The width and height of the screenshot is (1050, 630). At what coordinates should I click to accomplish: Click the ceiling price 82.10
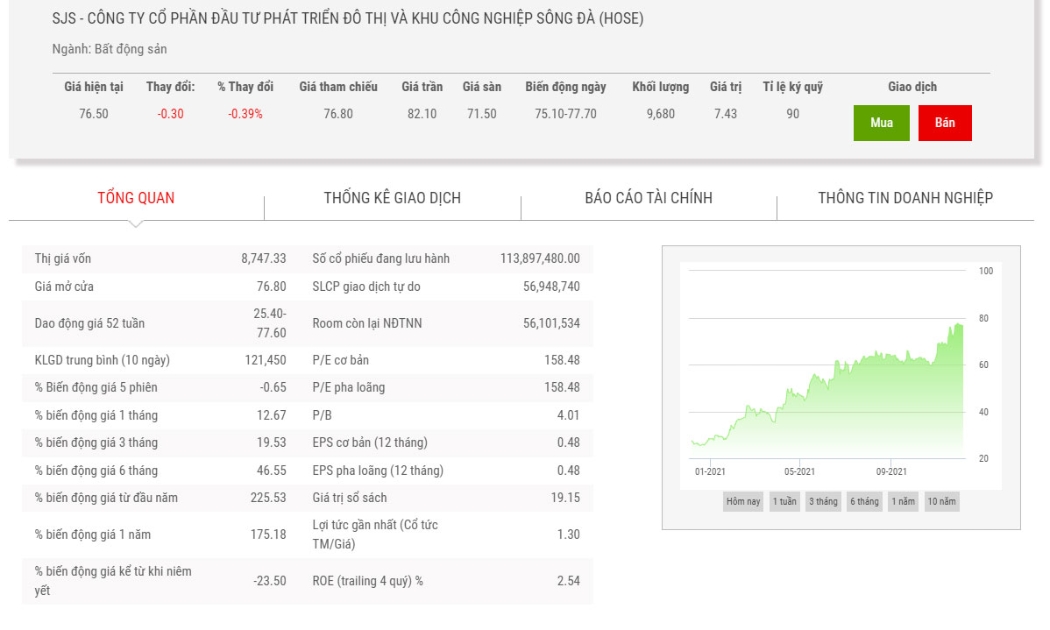point(422,114)
